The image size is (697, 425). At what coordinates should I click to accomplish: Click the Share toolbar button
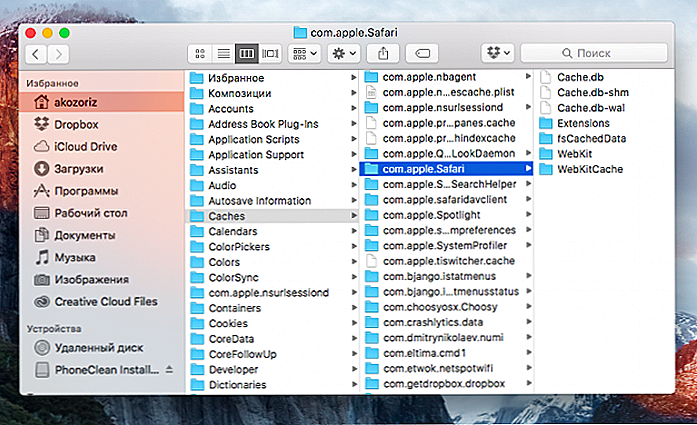tap(384, 52)
